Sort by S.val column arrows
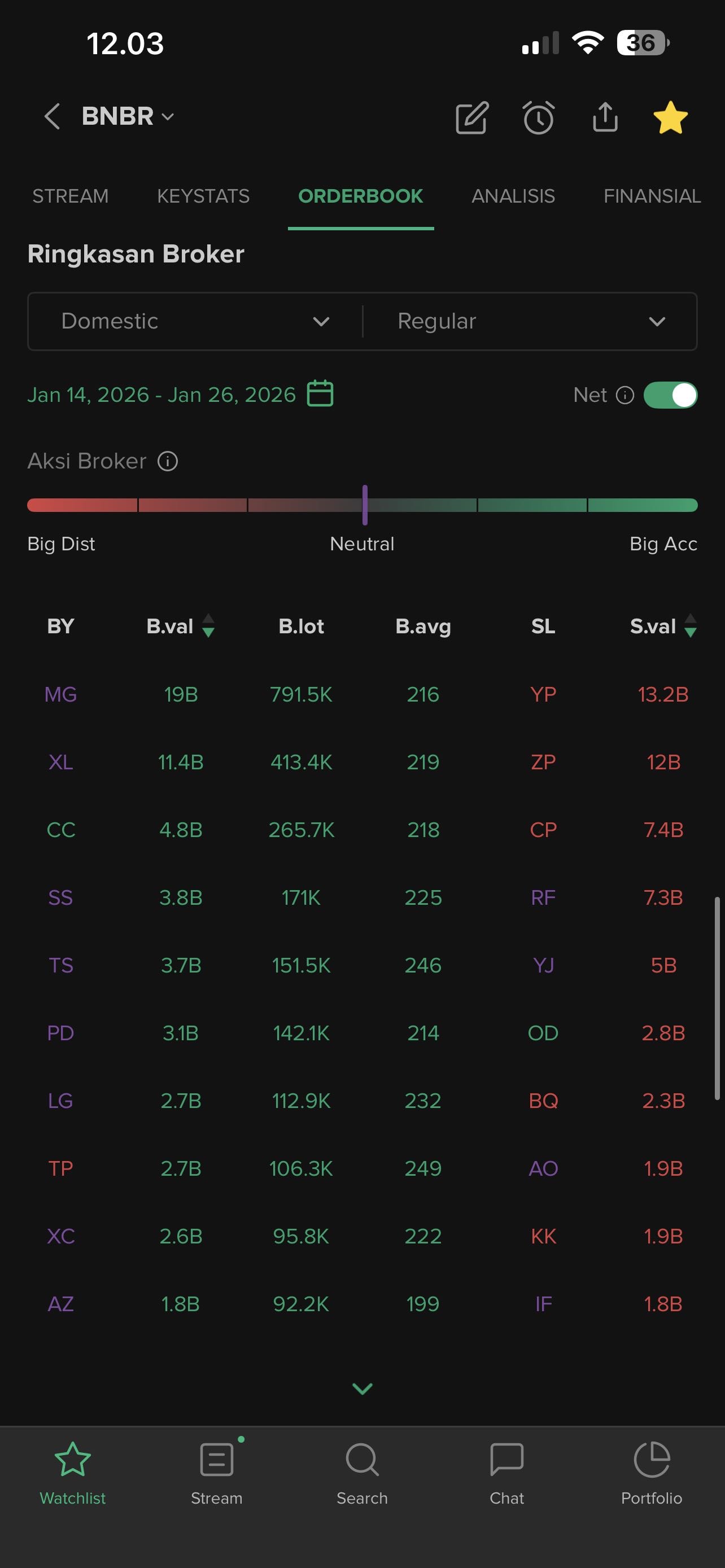The image size is (725, 1568). (691, 626)
